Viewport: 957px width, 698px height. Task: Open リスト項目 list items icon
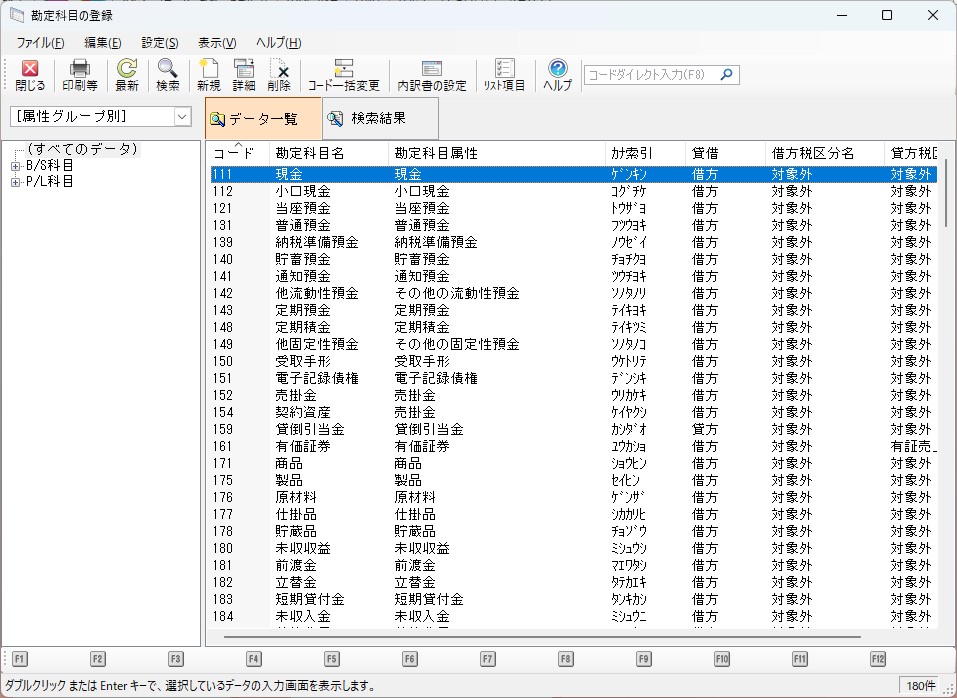tap(505, 75)
